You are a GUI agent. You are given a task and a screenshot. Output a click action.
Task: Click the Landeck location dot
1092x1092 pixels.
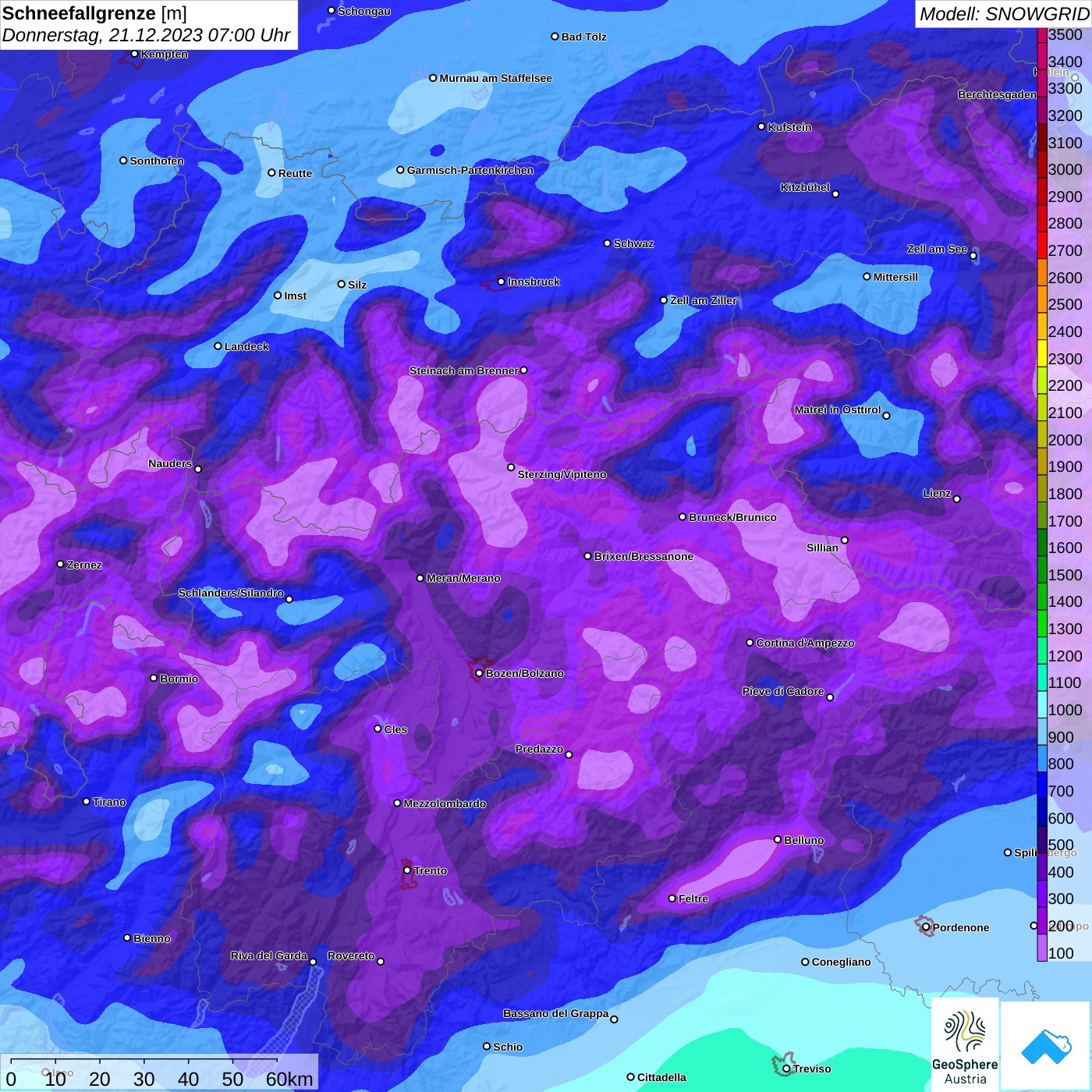(x=218, y=346)
